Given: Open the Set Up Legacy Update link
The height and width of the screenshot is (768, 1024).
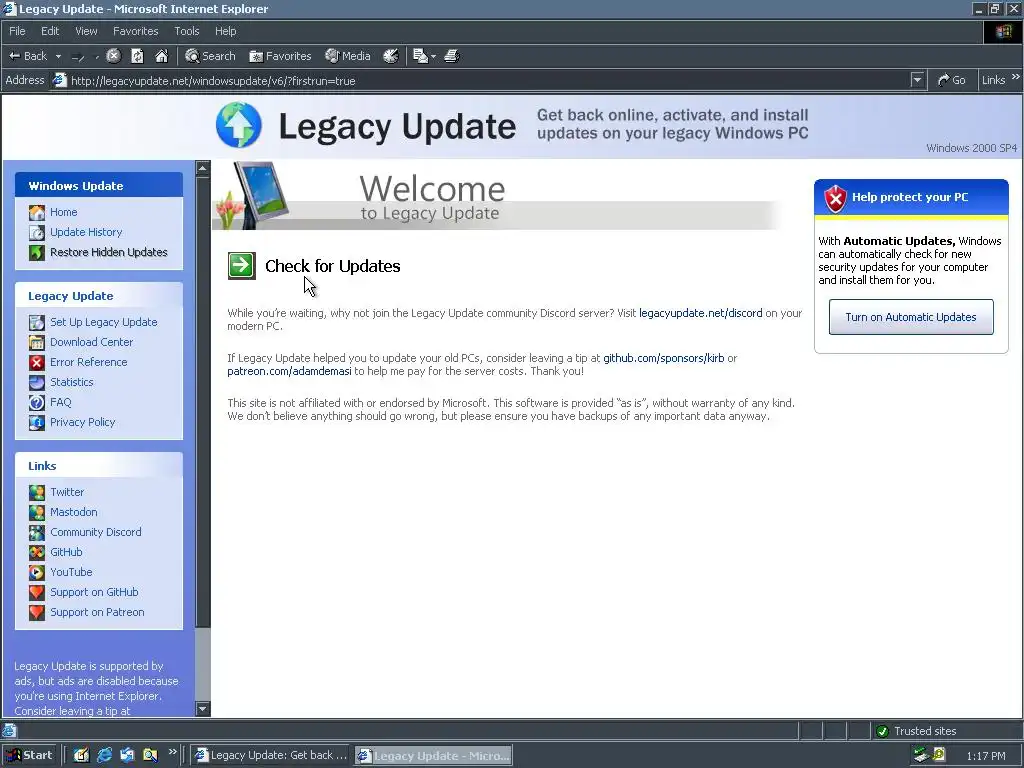Looking at the screenshot, I should point(104,322).
